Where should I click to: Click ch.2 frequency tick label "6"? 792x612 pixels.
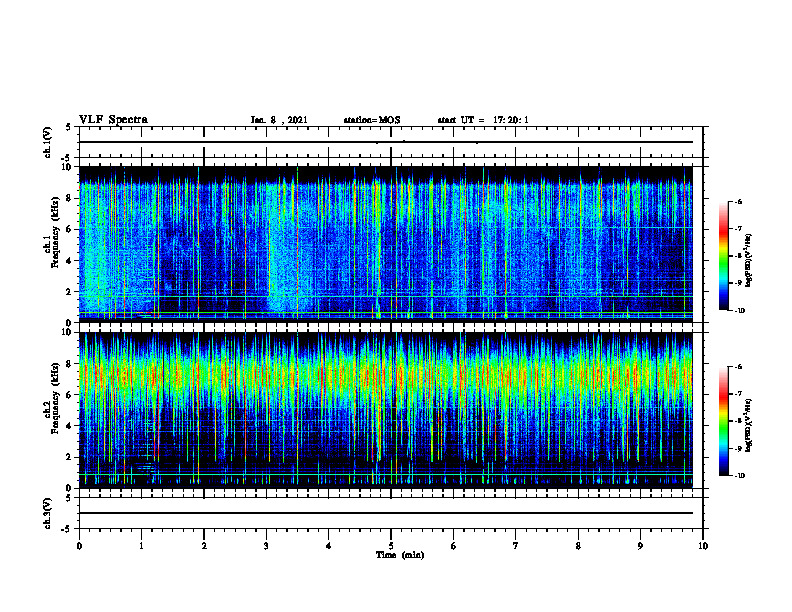click(70, 395)
